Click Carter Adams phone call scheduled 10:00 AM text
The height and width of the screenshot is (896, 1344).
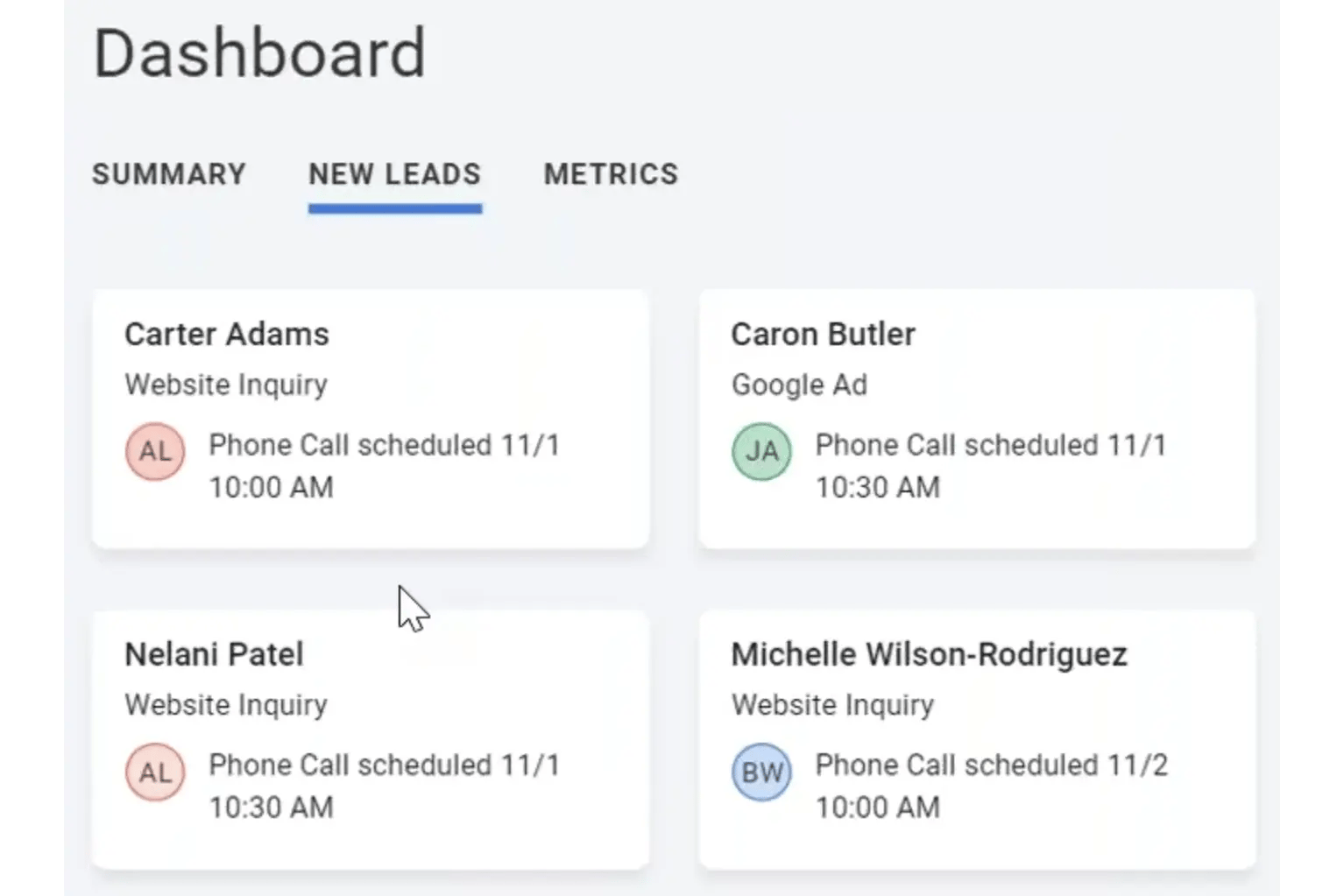(x=384, y=466)
